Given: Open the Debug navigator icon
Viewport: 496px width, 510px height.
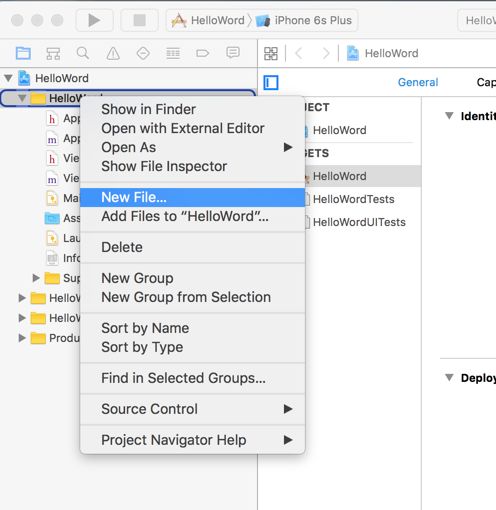Looking at the screenshot, I should [173, 53].
